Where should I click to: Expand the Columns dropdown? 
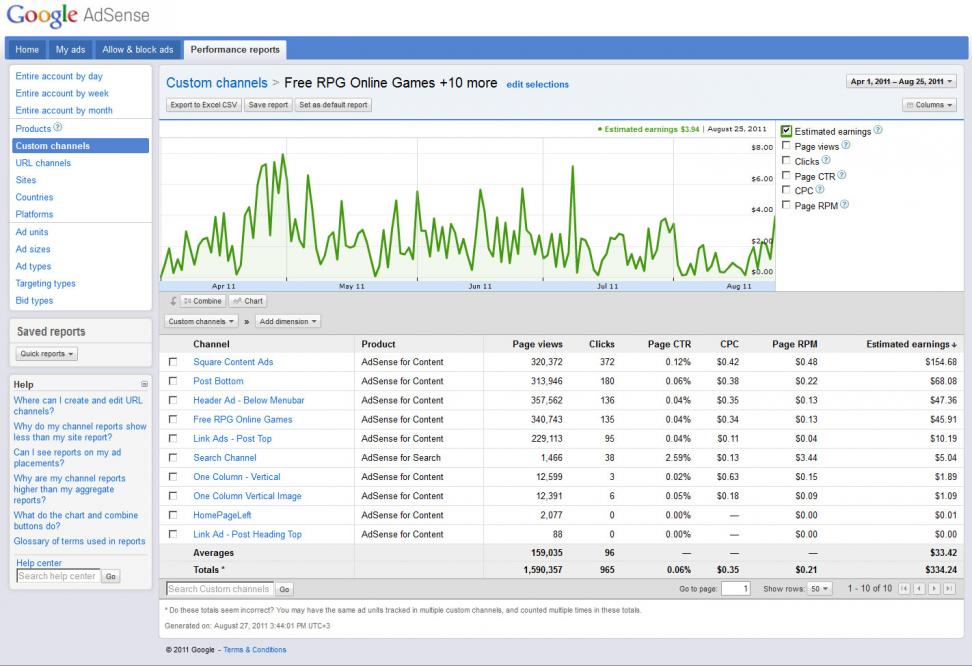click(x=929, y=105)
